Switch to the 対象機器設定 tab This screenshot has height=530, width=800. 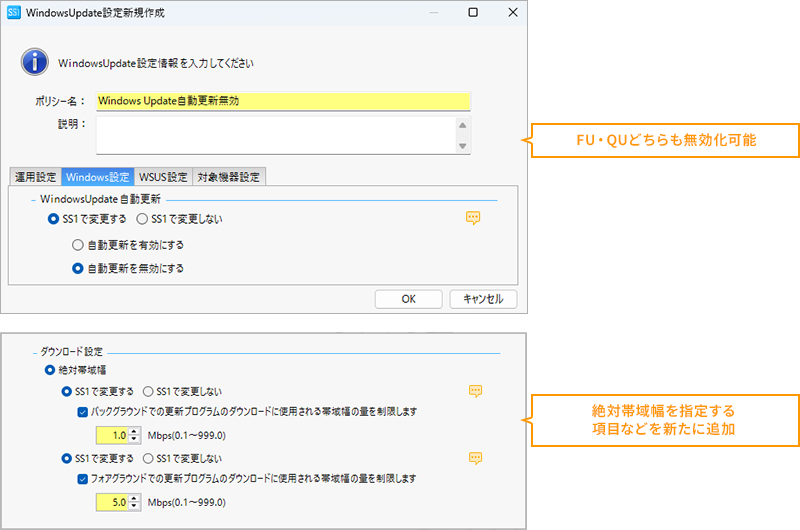pos(229,177)
